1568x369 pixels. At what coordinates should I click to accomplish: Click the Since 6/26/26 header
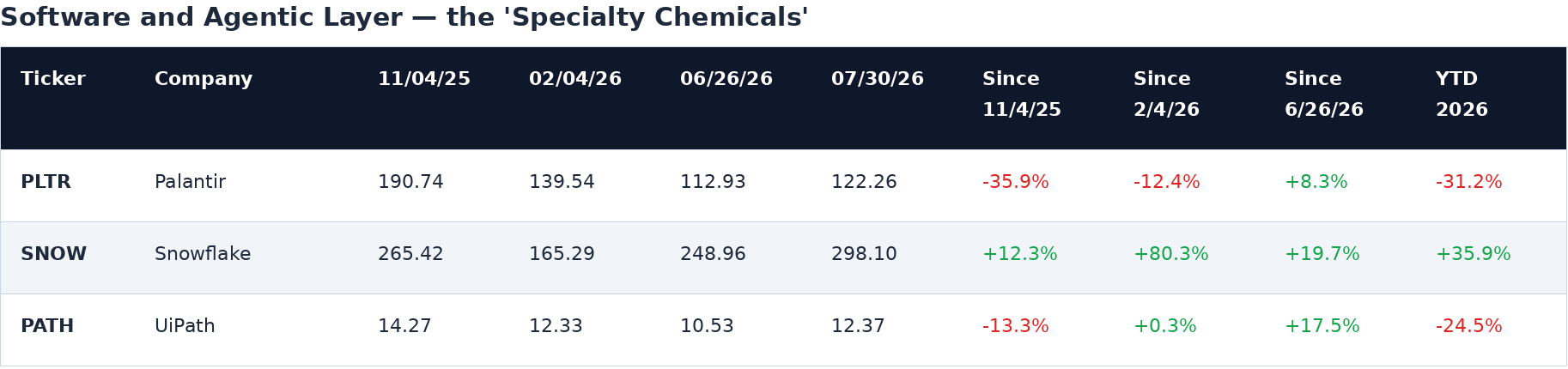click(x=1324, y=95)
